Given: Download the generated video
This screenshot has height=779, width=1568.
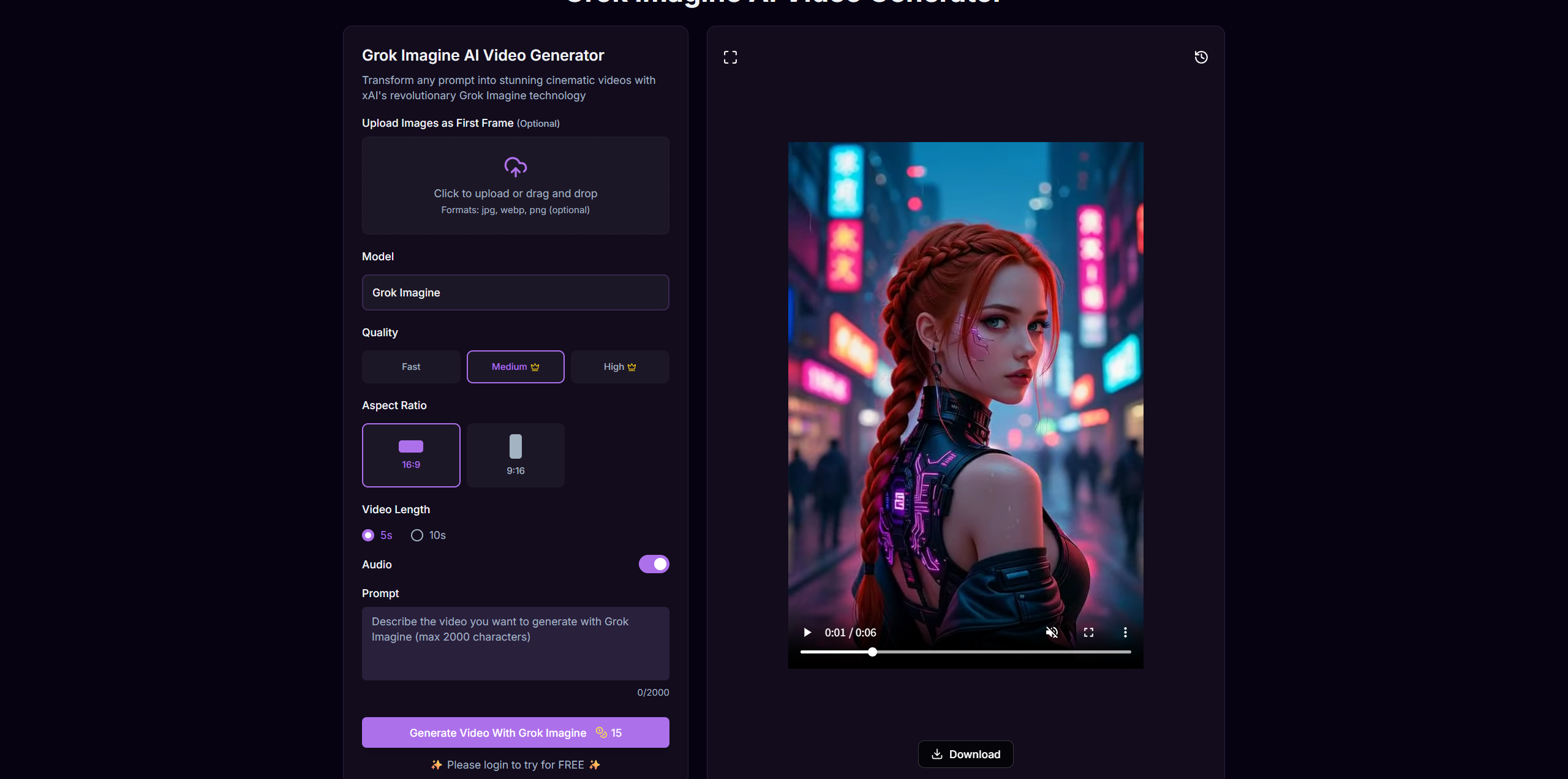Looking at the screenshot, I should click(965, 755).
